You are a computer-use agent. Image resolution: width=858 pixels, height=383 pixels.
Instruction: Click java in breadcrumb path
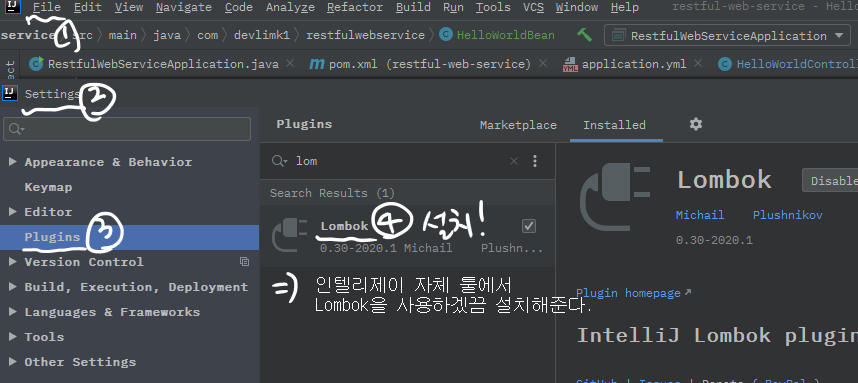click(x=167, y=36)
